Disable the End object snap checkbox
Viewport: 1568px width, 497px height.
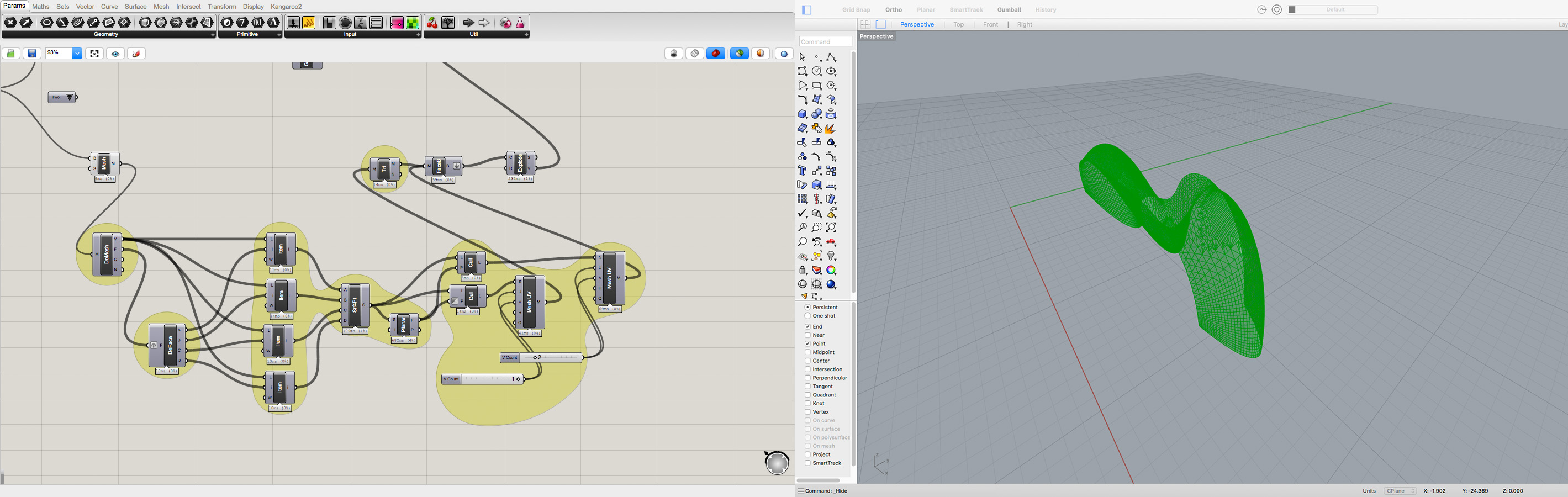coord(807,327)
